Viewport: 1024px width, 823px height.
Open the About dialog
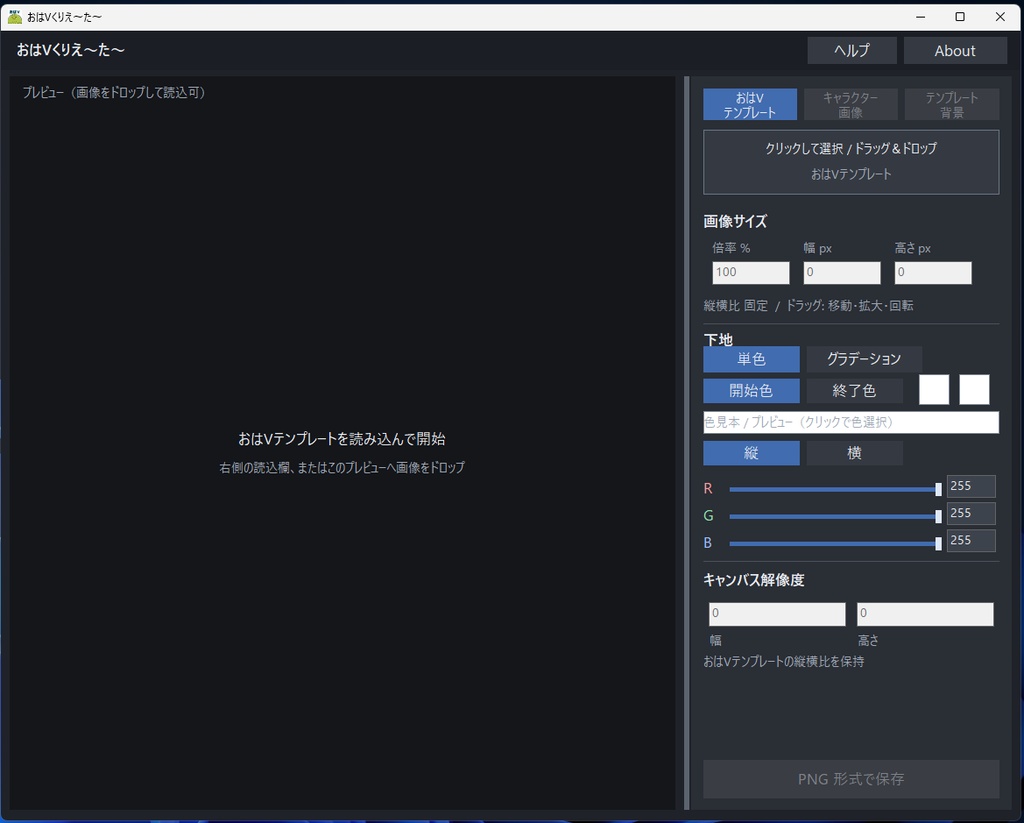point(955,50)
